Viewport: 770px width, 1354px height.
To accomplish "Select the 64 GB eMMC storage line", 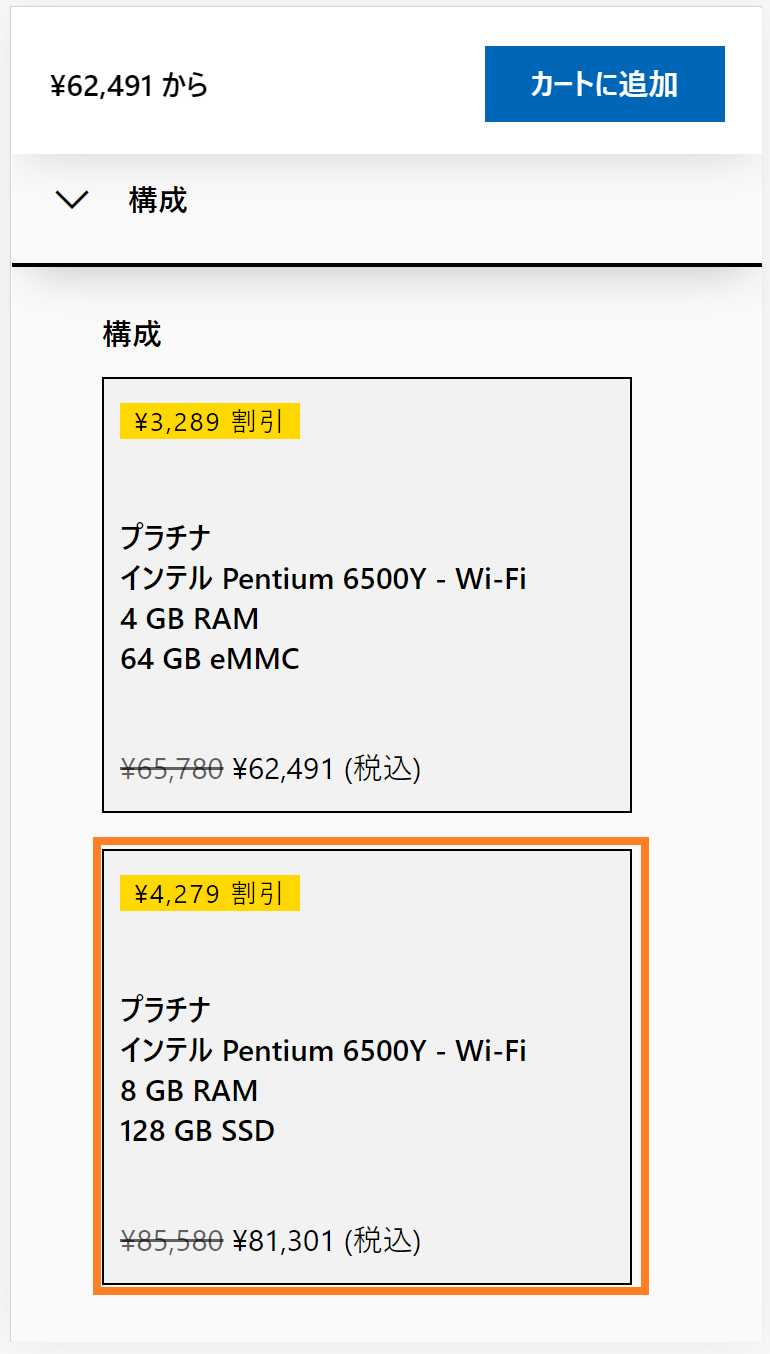I will click(x=209, y=659).
